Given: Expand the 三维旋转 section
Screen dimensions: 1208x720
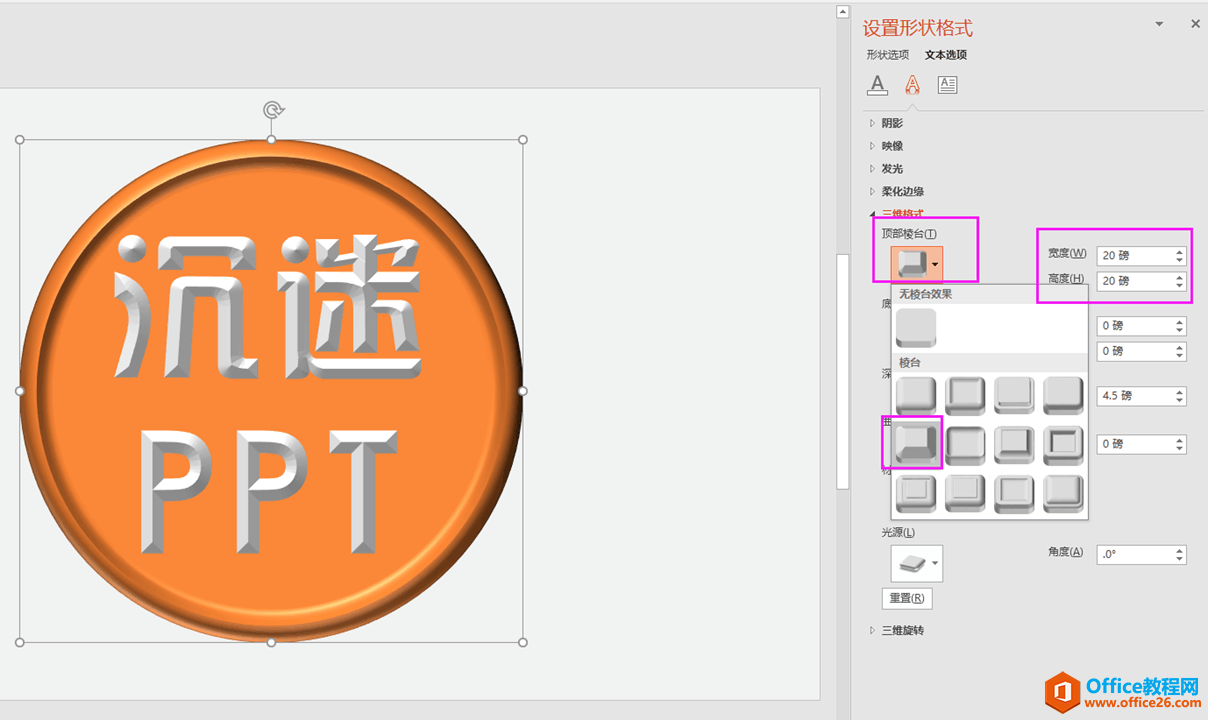Looking at the screenshot, I should coord(902,630).
